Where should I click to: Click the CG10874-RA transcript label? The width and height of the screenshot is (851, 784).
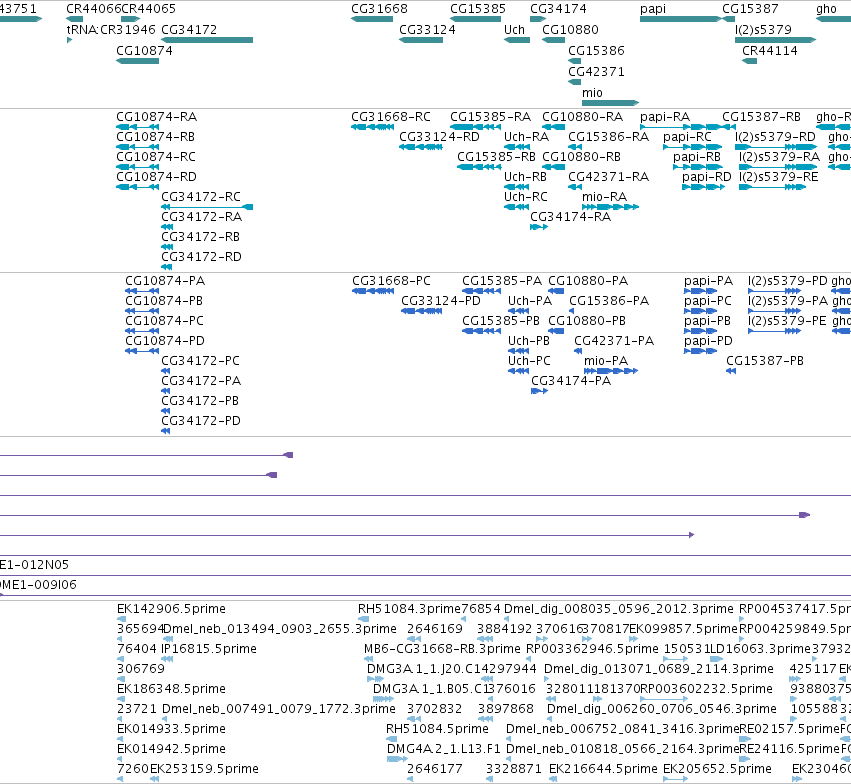coord(156,117)
